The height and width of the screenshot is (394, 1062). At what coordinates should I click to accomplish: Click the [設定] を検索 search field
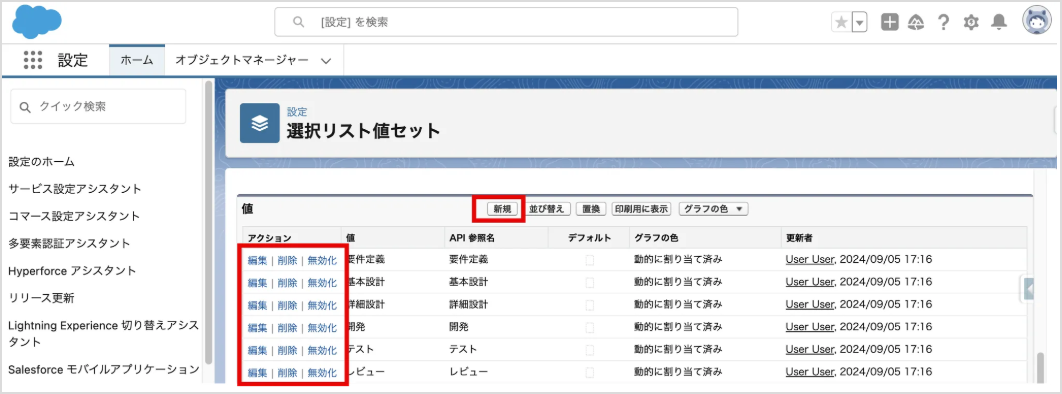[506, 22]
